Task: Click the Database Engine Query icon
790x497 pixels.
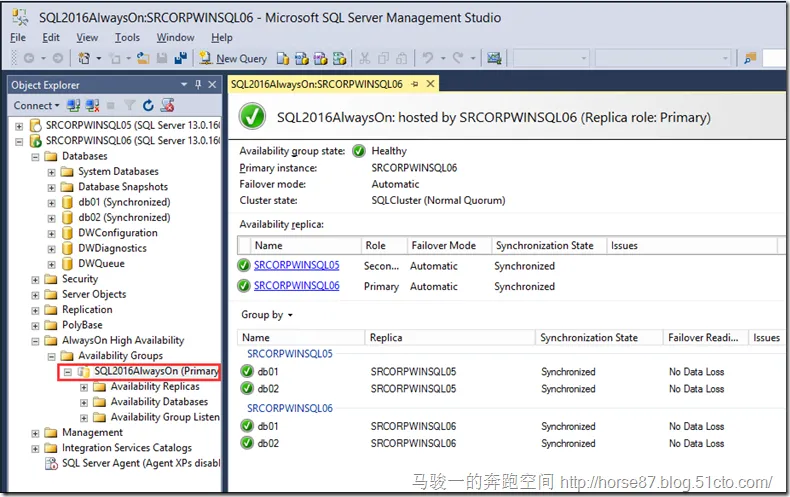Action: tap(283, 58)
